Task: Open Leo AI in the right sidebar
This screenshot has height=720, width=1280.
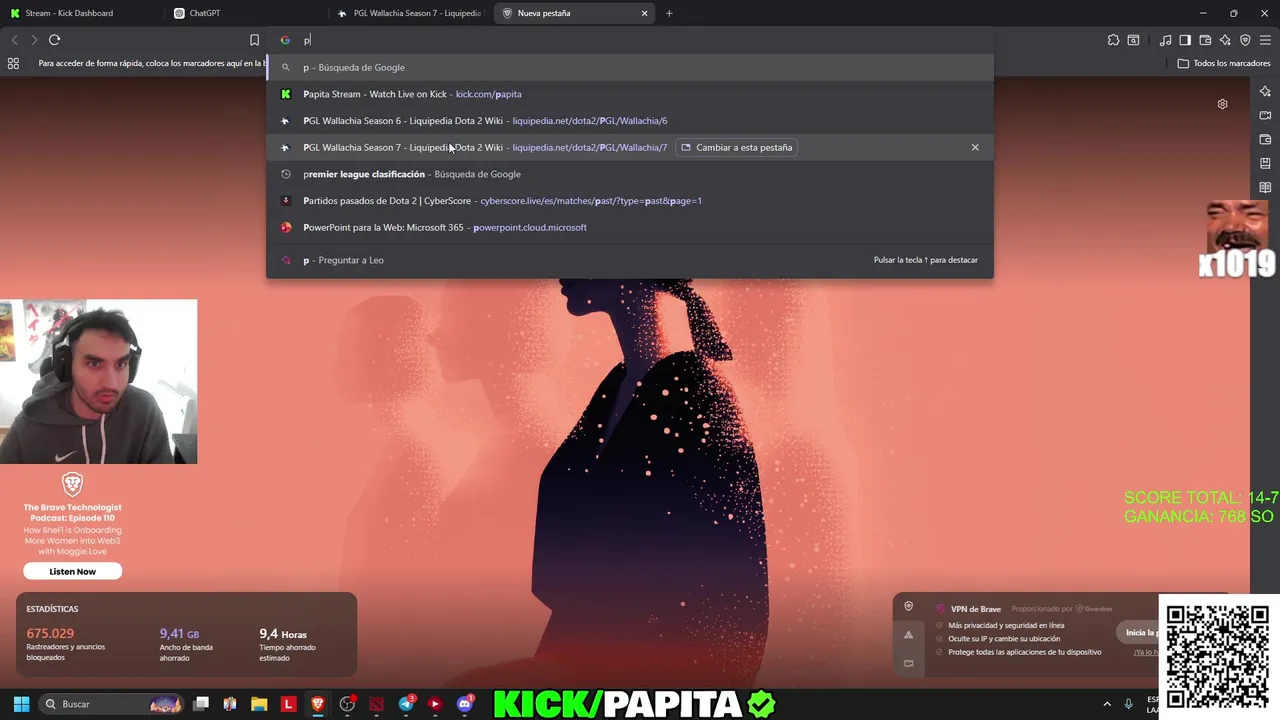Action: coord(1265,91)
